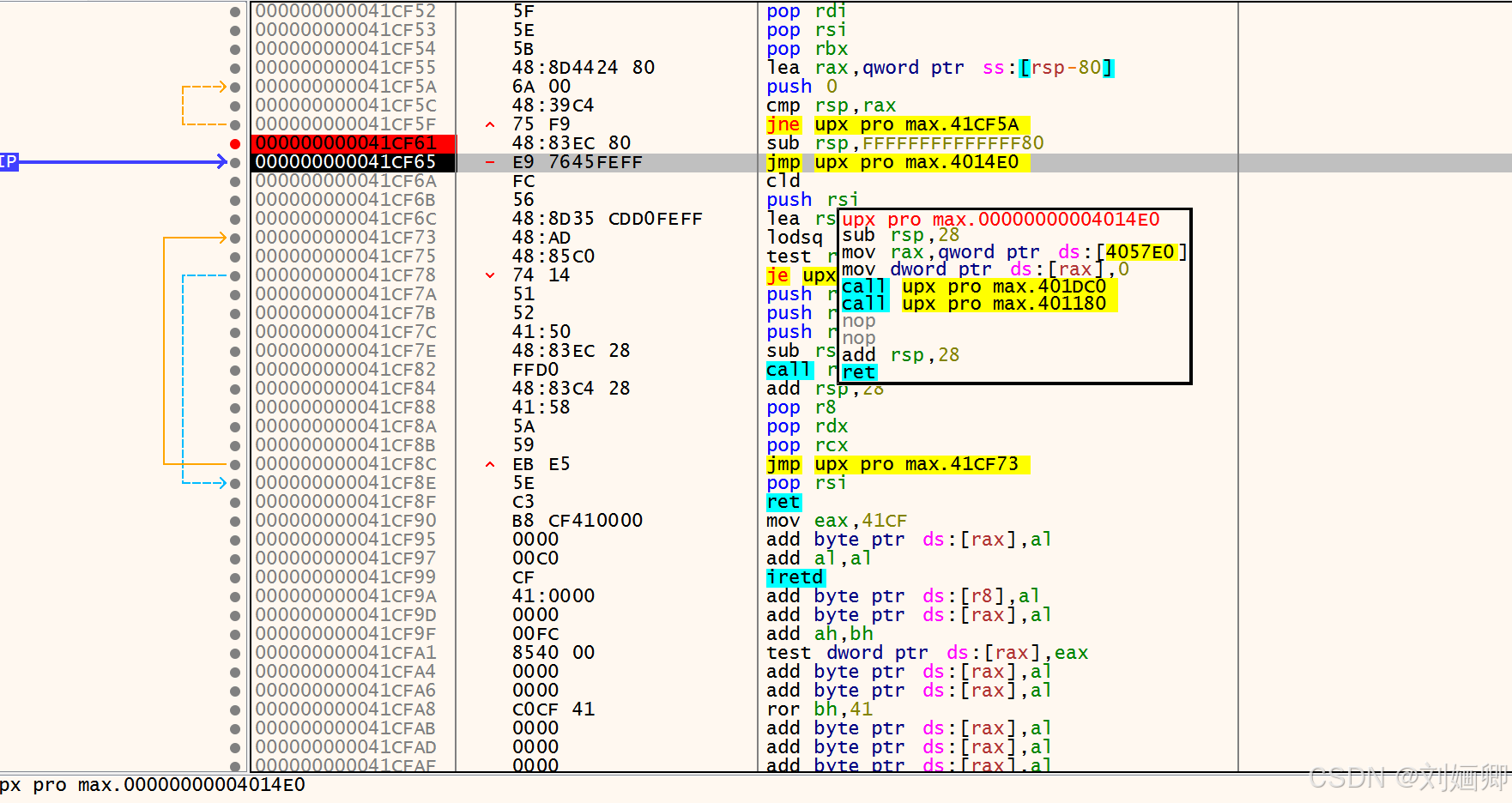Toggle a breakpoint at address 41CF78

[x=235, y=275]
